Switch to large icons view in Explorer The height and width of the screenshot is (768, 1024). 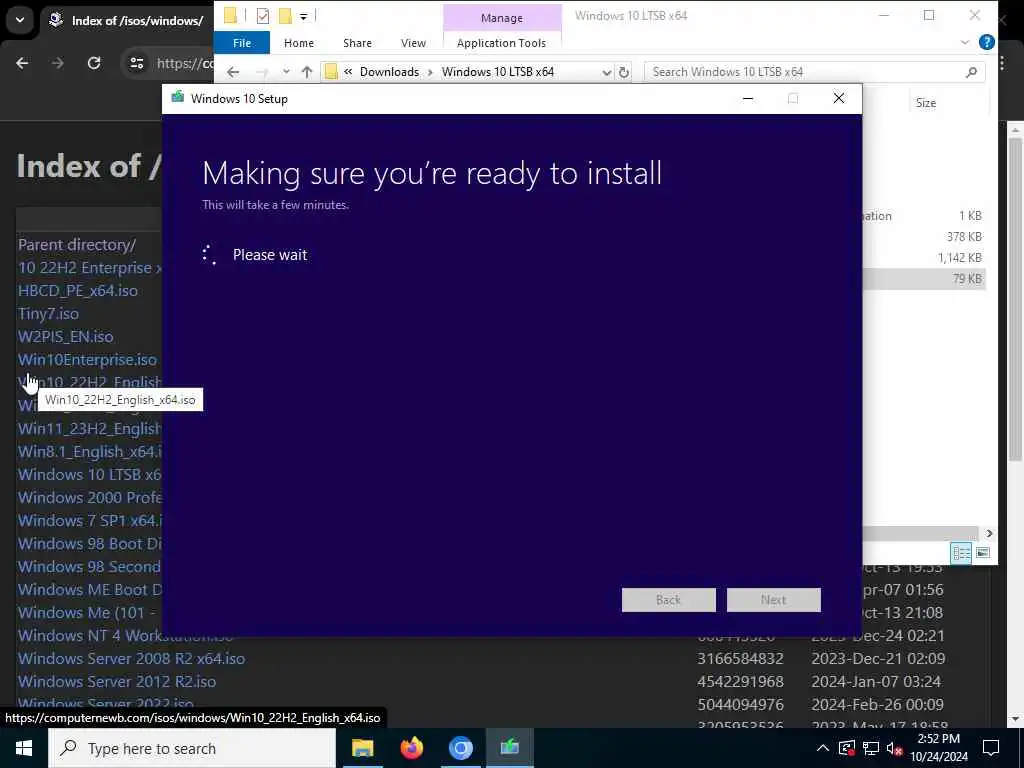pos(982,553)
